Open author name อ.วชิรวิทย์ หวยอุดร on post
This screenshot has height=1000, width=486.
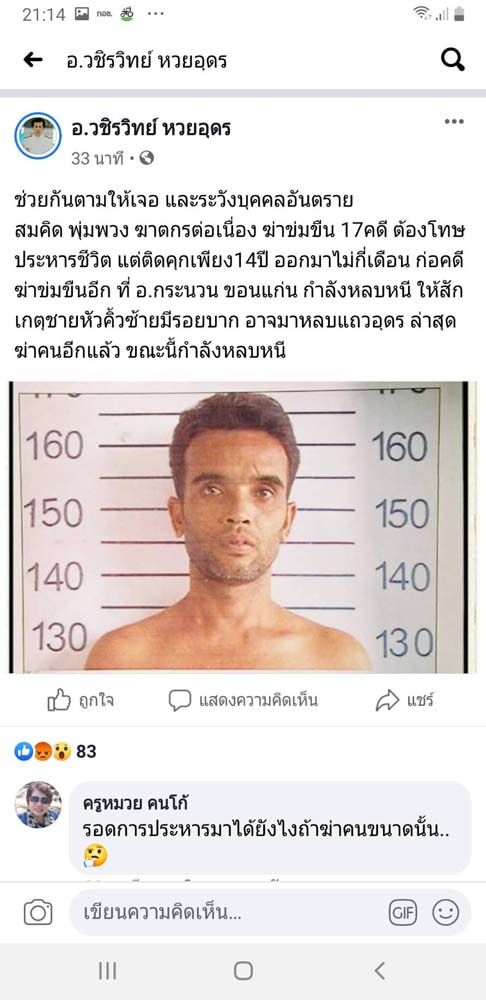(151, 129)
